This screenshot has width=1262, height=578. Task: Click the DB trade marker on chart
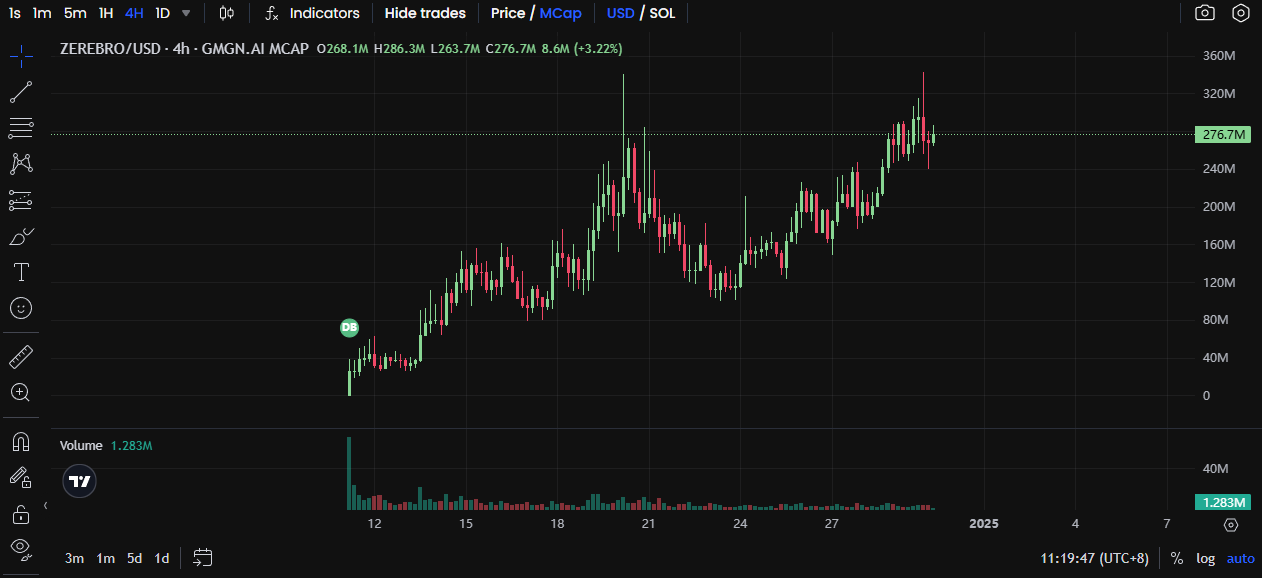349,327
